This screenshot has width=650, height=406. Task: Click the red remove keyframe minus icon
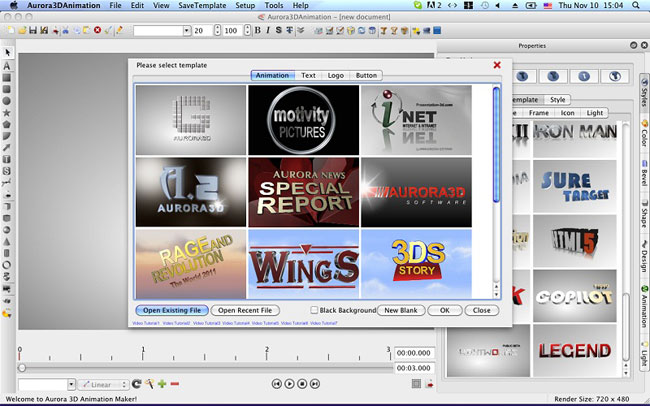click(175, 384)
